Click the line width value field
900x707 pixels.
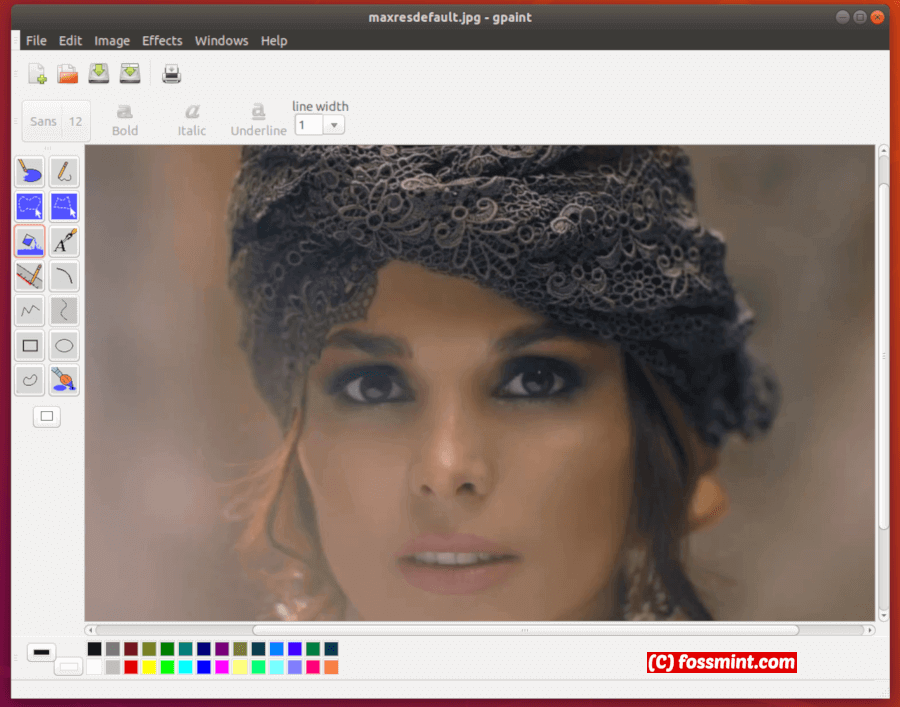pyautogui.click(x=309, y=125)
